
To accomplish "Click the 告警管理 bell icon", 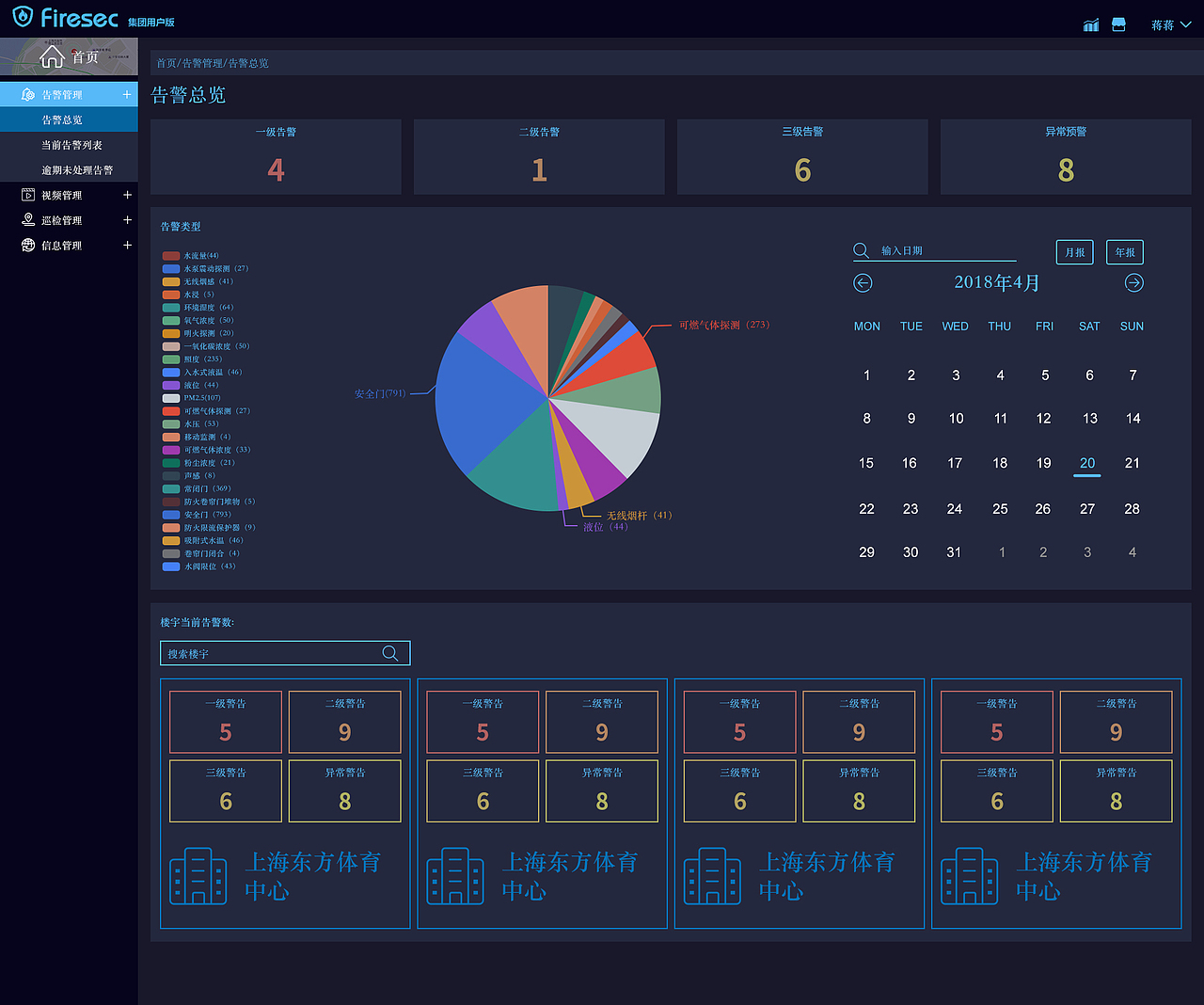I will coord(28,95).
